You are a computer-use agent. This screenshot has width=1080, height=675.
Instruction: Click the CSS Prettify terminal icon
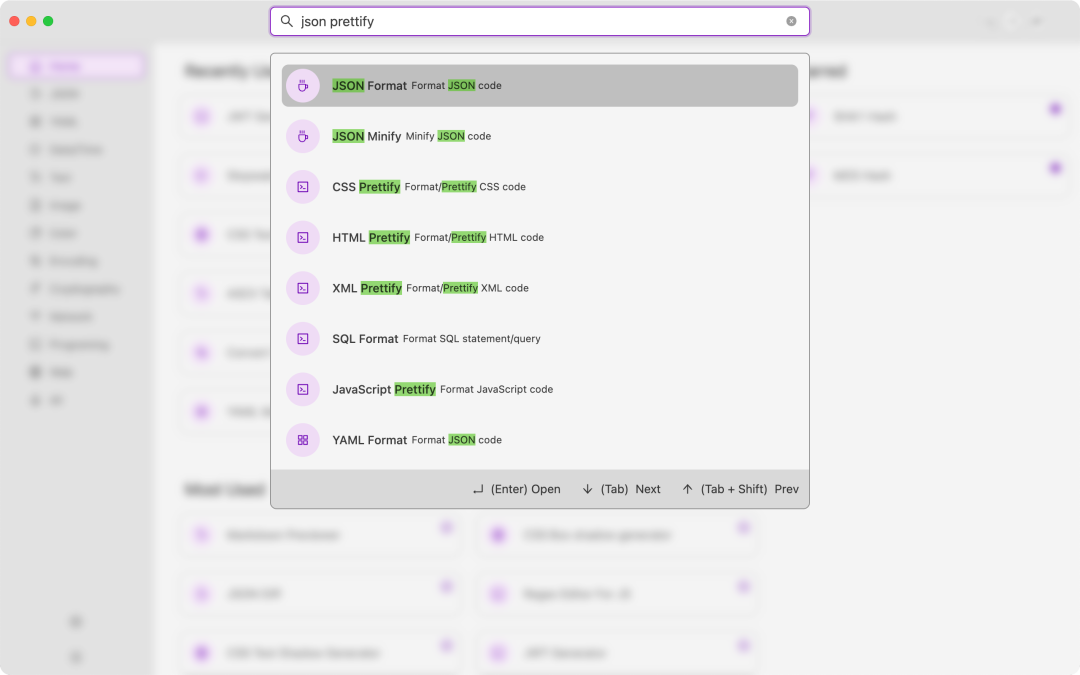pos(302,187)
